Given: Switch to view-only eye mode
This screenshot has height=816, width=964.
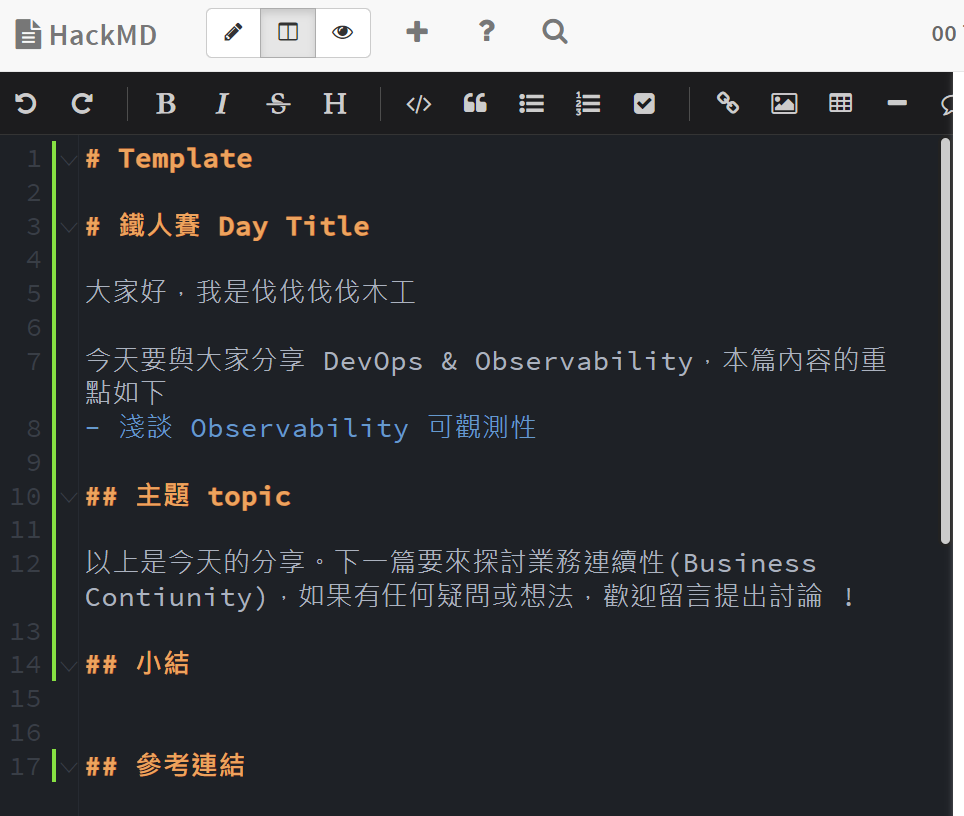Looking at the screenshot, I should [342, 33].
